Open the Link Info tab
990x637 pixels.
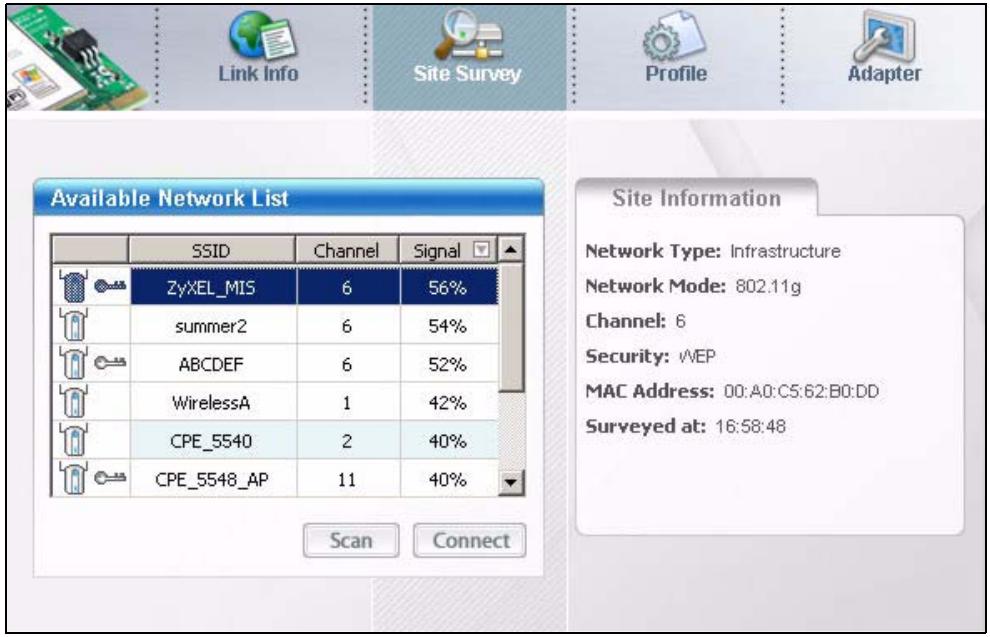(259, 57)
